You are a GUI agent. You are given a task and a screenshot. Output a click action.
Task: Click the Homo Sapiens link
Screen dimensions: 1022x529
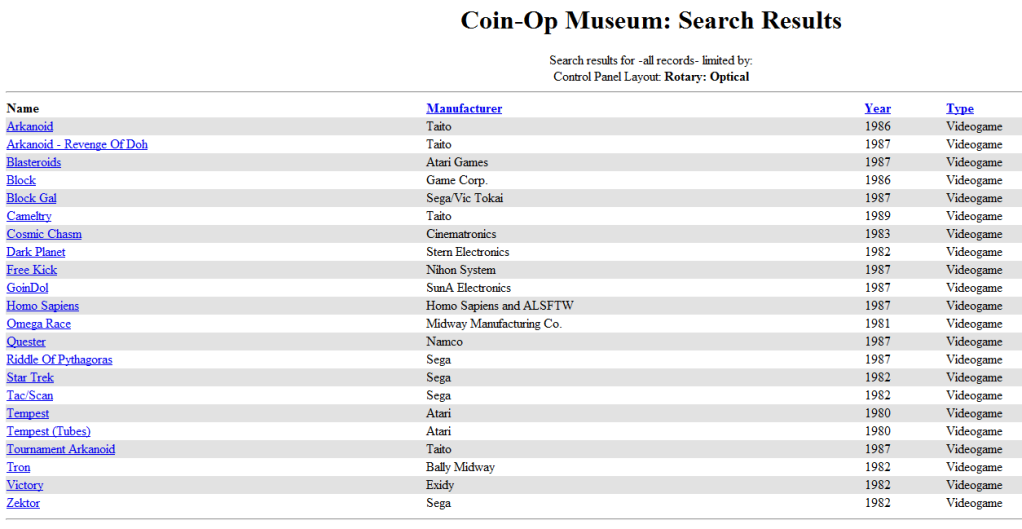click(x=43, y=307)
